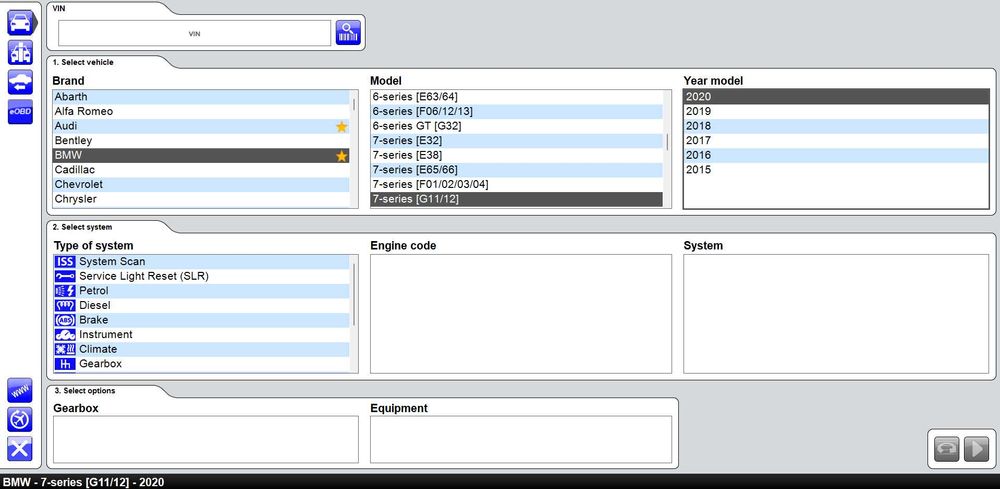The width and height of the screenshot is (1000, 489).
Task: Toggle the favorite star on BMW
Action: [342, 156]
